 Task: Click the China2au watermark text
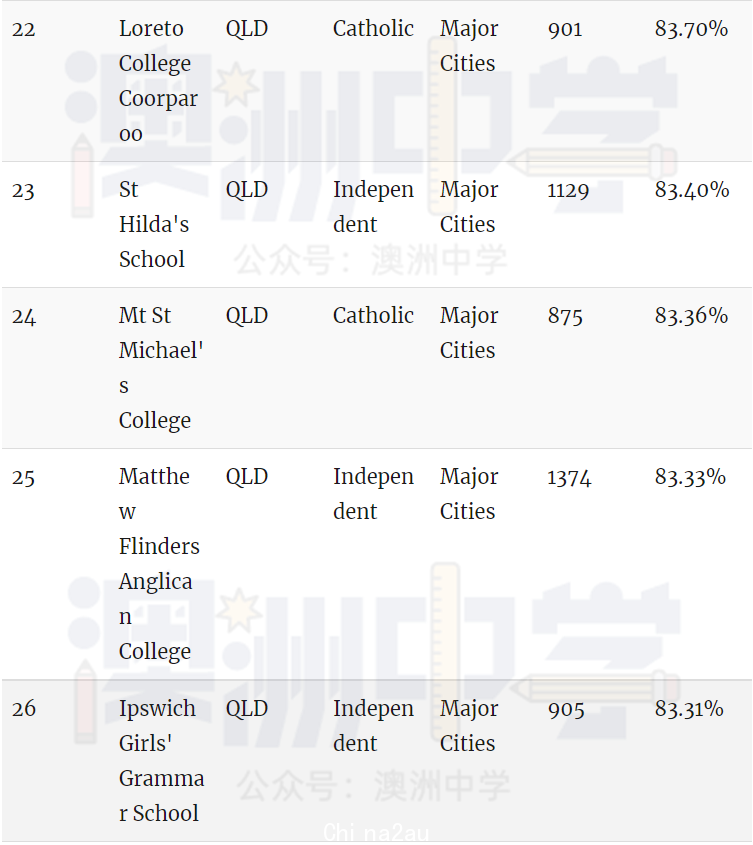(x=376, y=833)
